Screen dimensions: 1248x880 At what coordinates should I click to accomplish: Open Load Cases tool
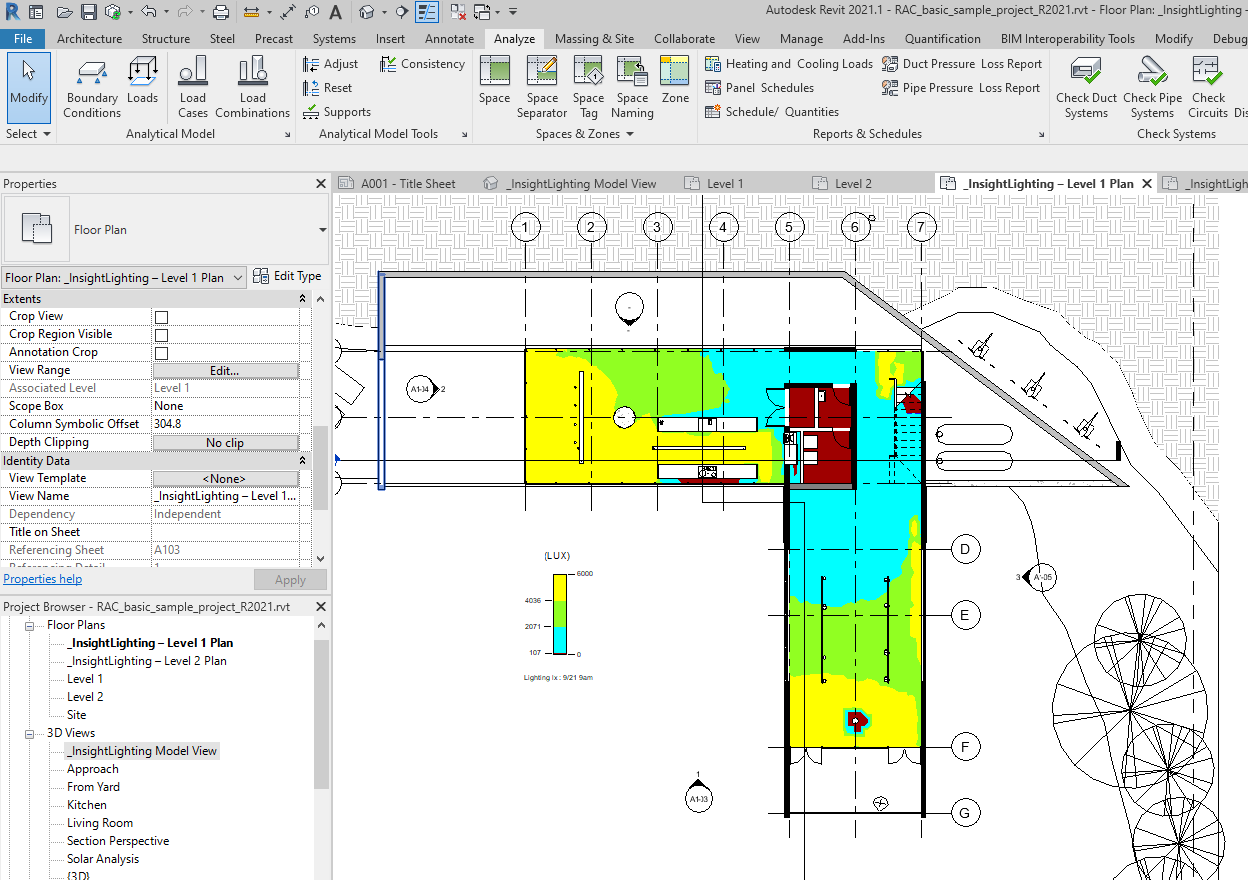click(193, 87)
